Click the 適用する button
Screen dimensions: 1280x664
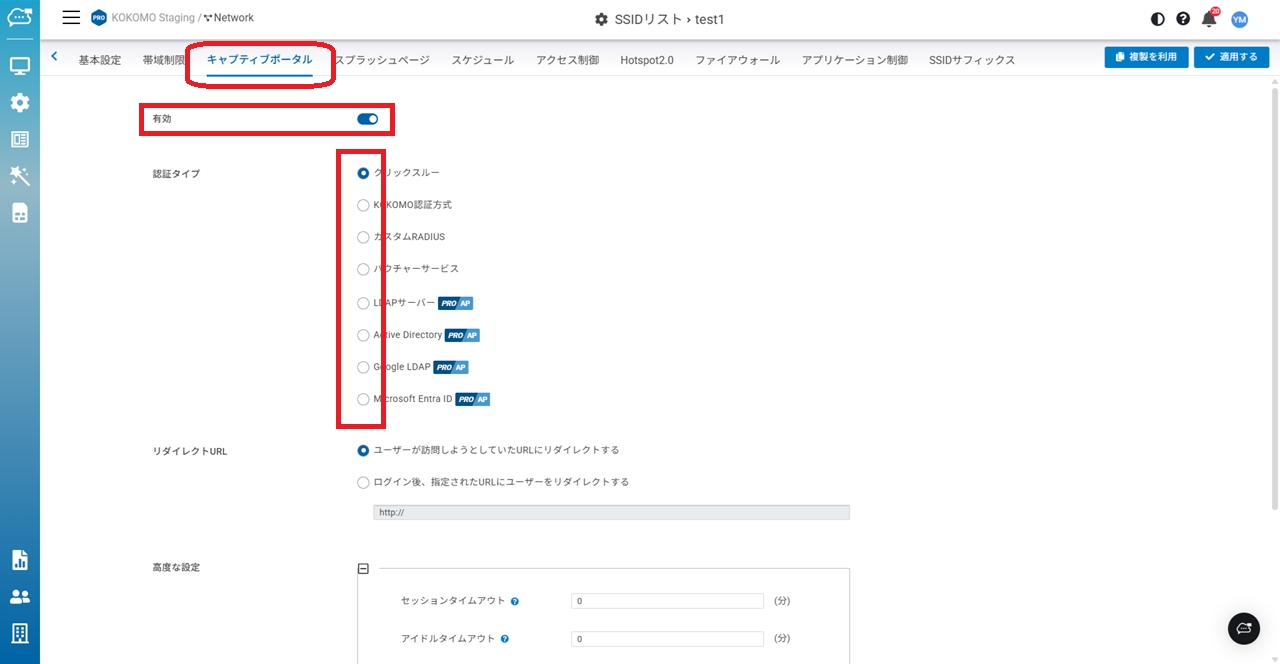point(1231,57)
